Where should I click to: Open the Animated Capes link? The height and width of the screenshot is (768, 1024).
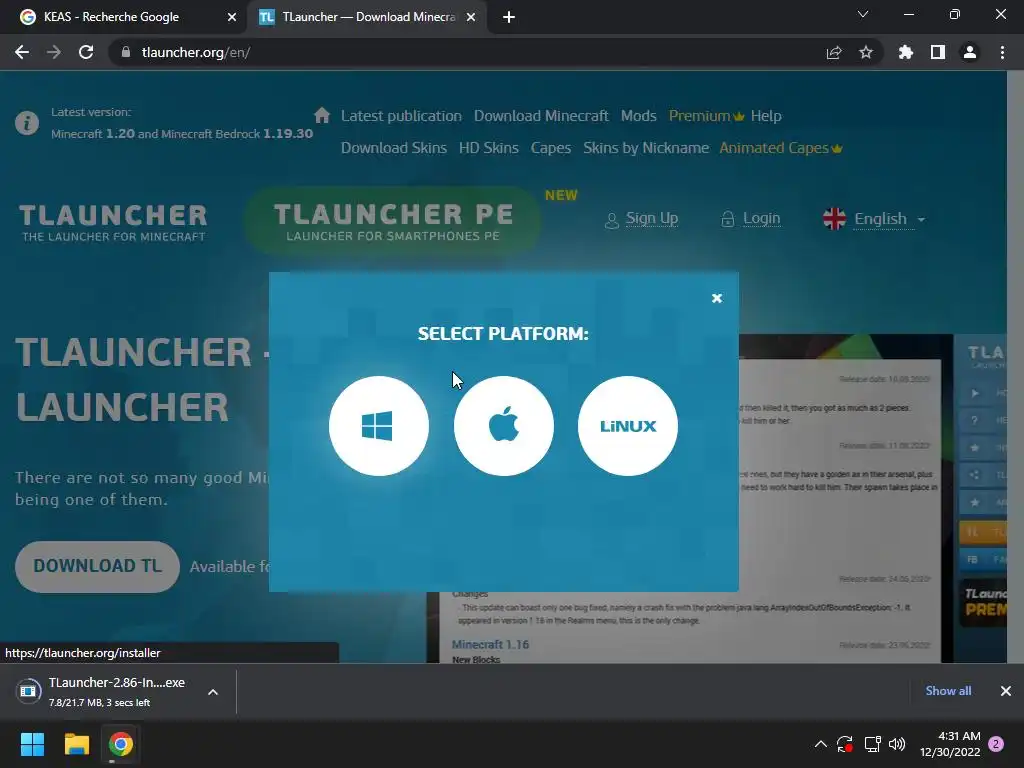[x=780, y=148]
